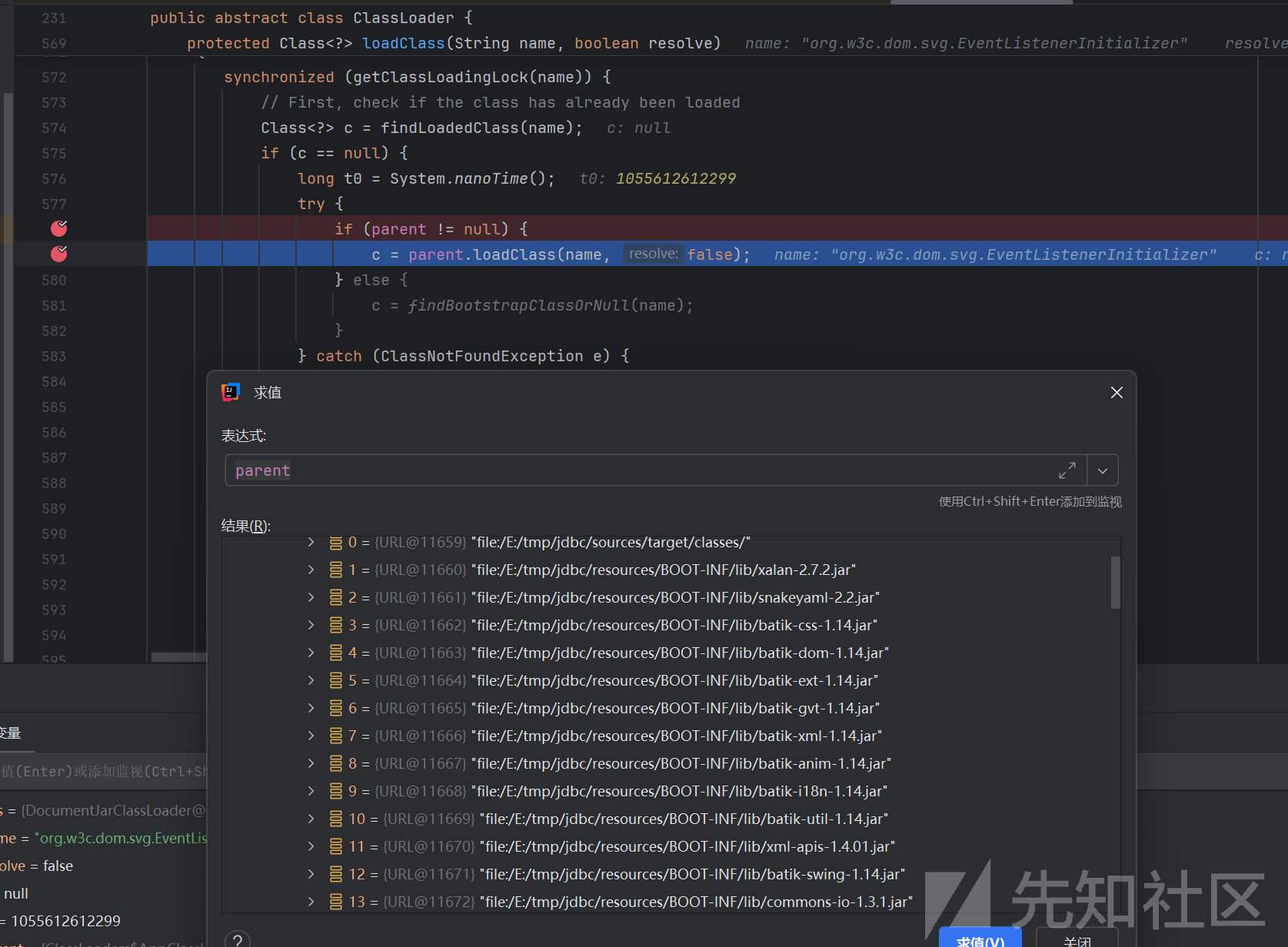This screenshot has height=947, width=1288.
Task: Select array icon of entry 7 batik-xml jar
Action: click(336, 736)
